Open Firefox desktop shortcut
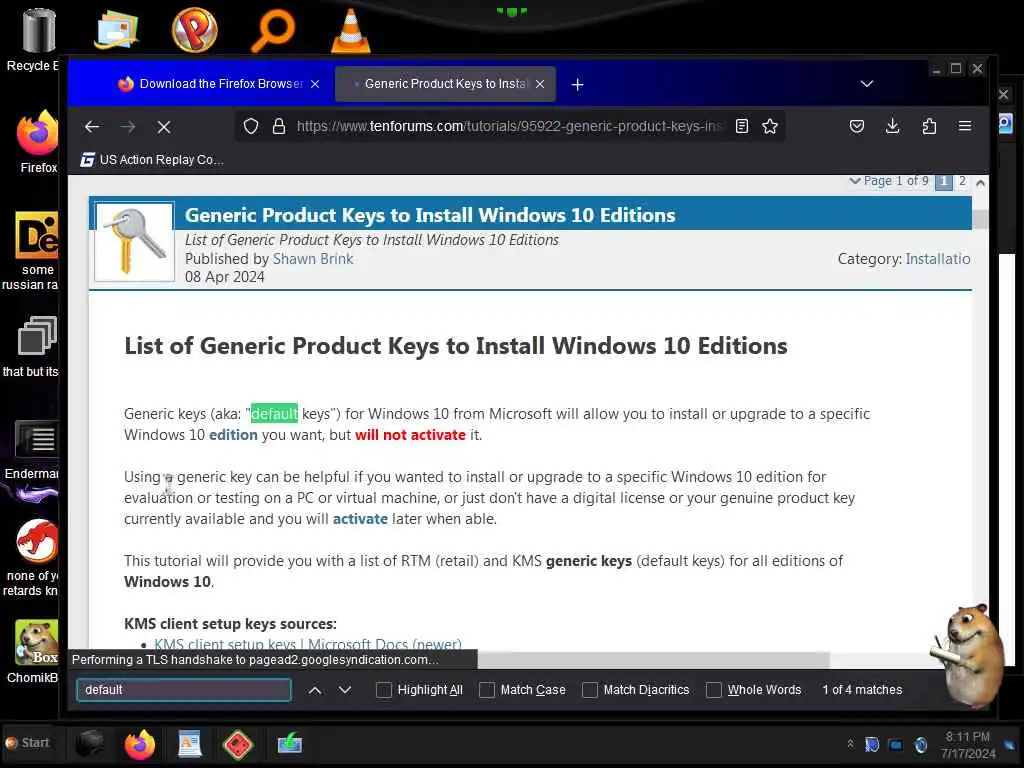The width and height of the screenshot is (1024, 768). point(36,142)
